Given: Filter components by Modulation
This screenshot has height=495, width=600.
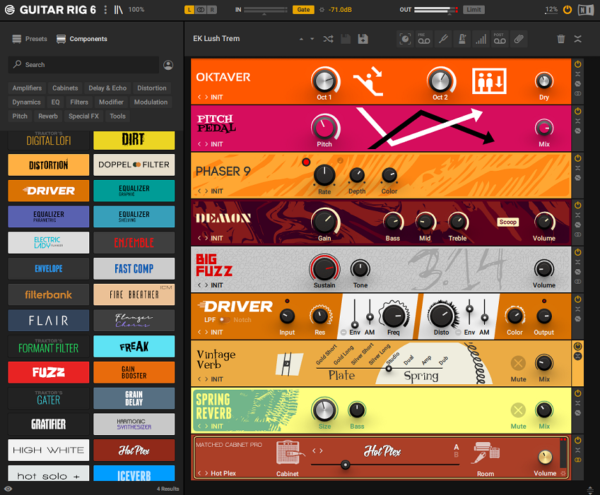Looking at the screenshot, I should (151, 102).
